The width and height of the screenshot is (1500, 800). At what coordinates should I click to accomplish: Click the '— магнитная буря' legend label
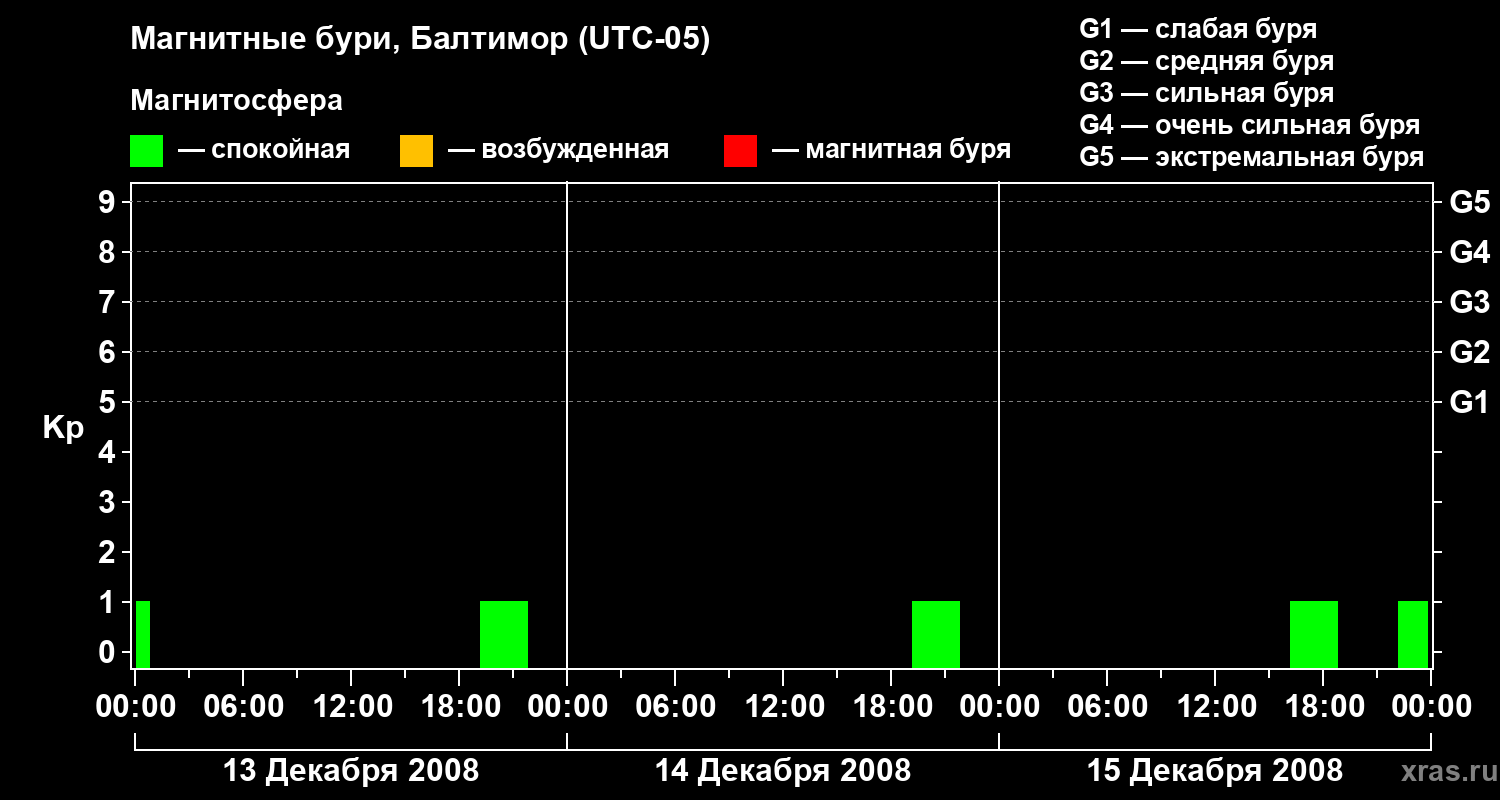[x=891, y=150]
